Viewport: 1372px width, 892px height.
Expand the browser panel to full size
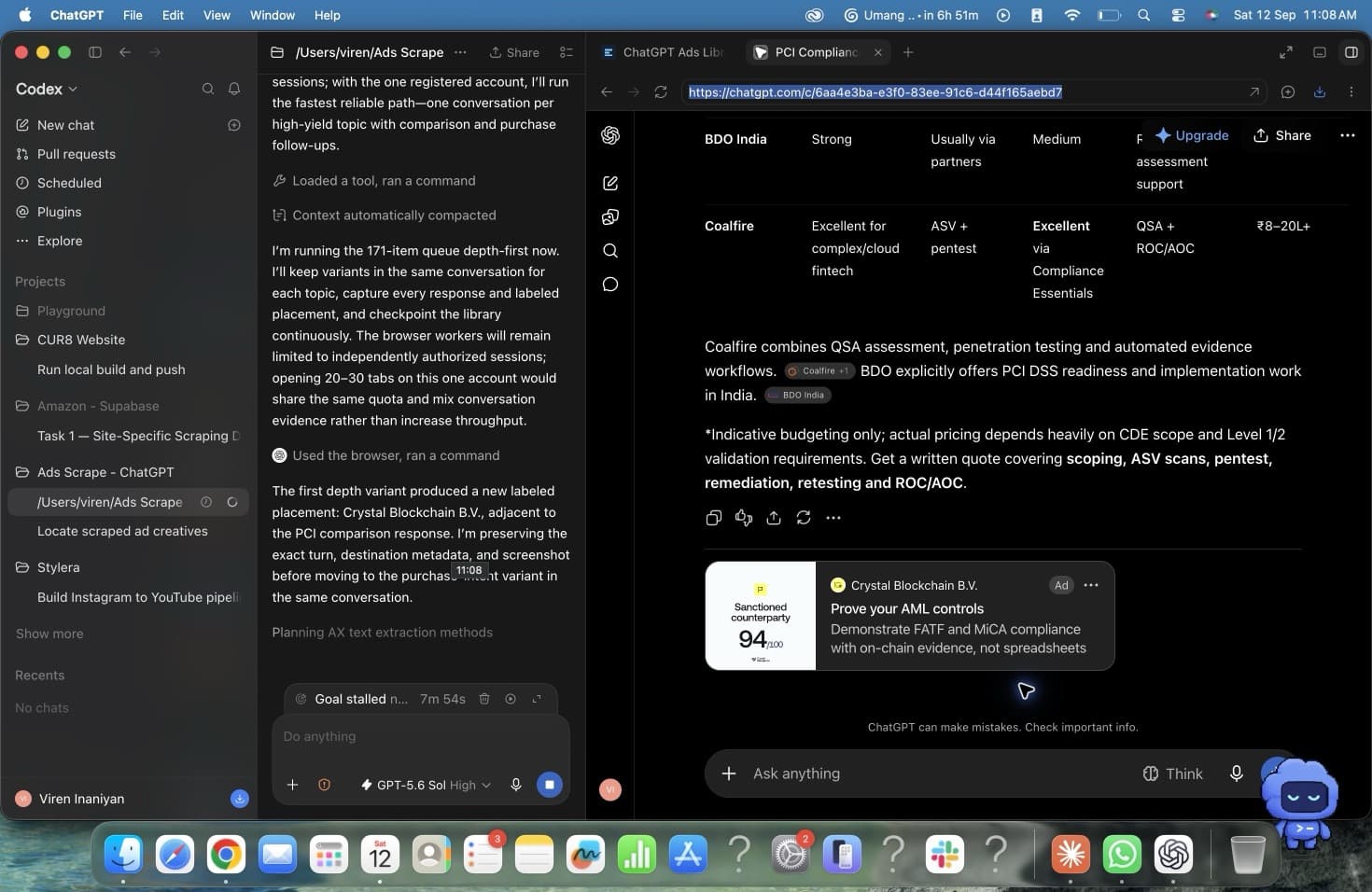[x=1285, y=52]
